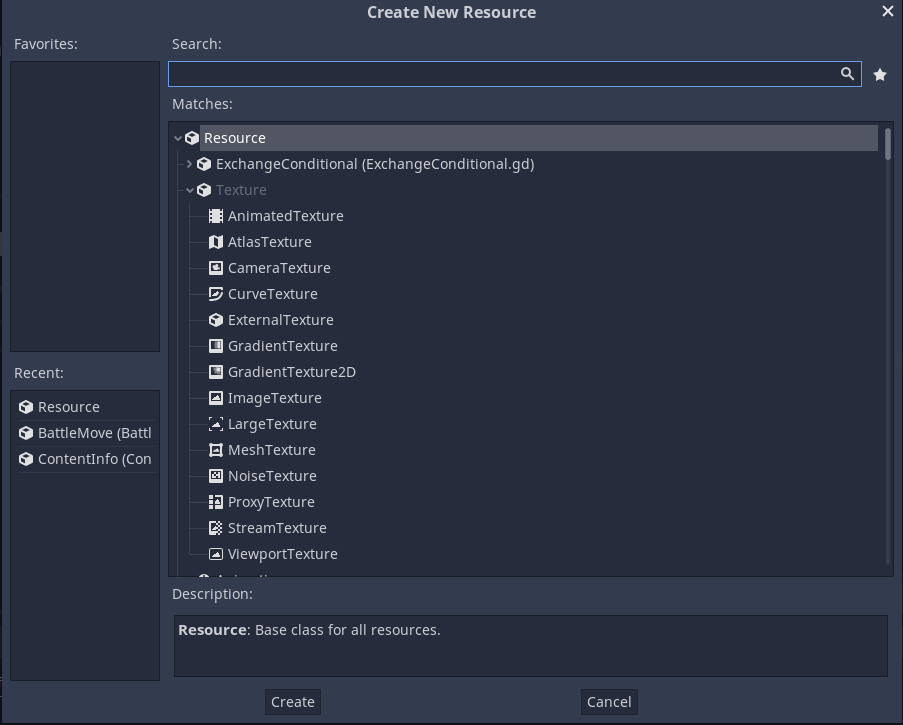This screenshot has width=903, height=725.
Task: Toggle the favorite star beside search field
Action: [879, 73]
